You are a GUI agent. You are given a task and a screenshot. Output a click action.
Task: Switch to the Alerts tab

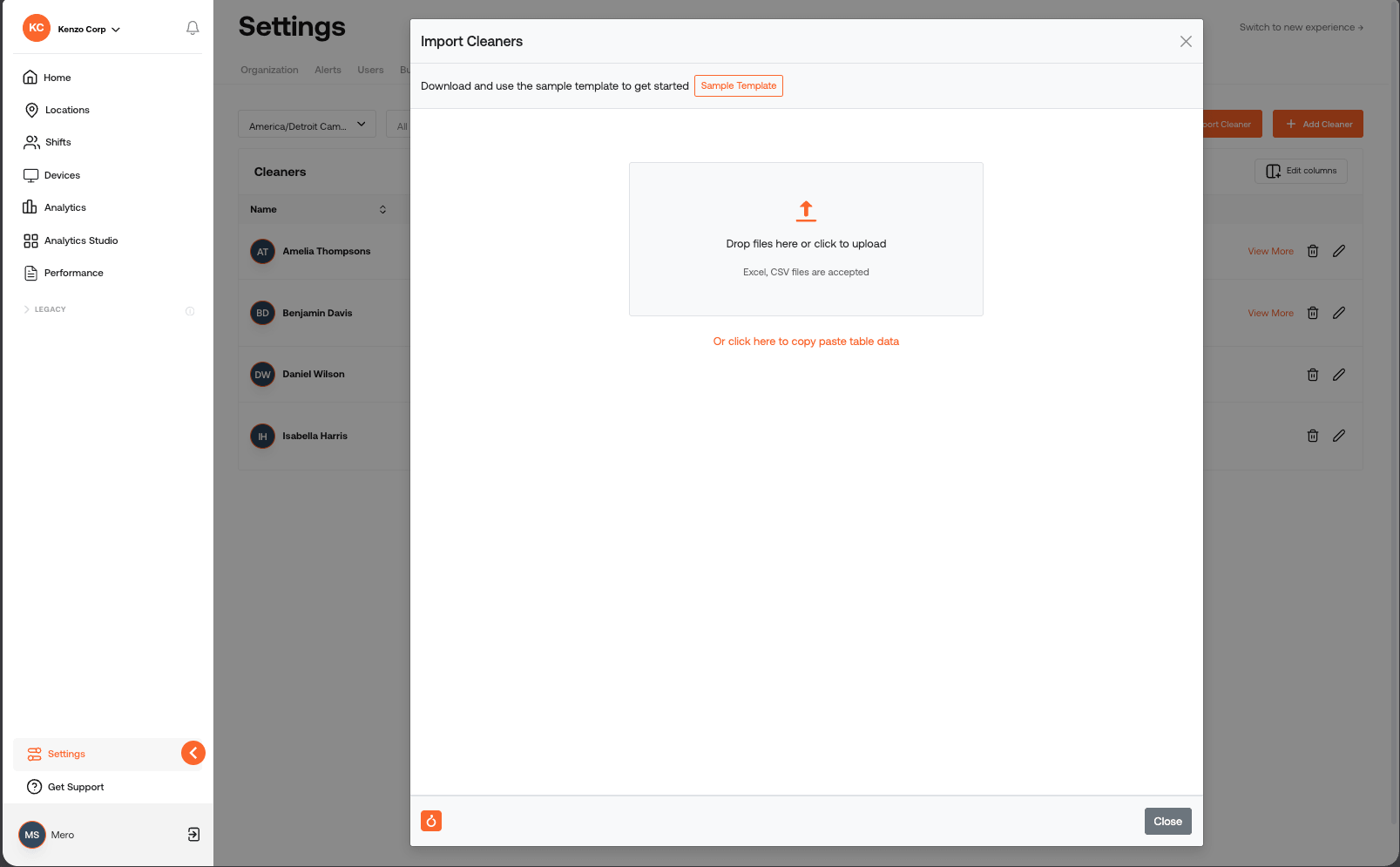click(x=328, y=70)
